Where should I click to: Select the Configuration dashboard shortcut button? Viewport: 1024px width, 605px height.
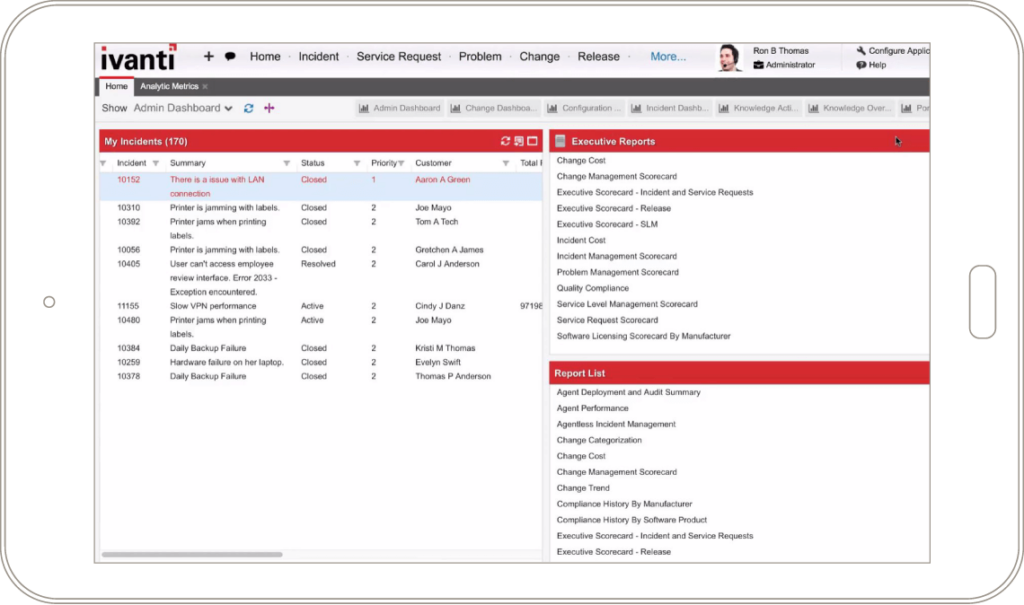click(x=584, y=108)
